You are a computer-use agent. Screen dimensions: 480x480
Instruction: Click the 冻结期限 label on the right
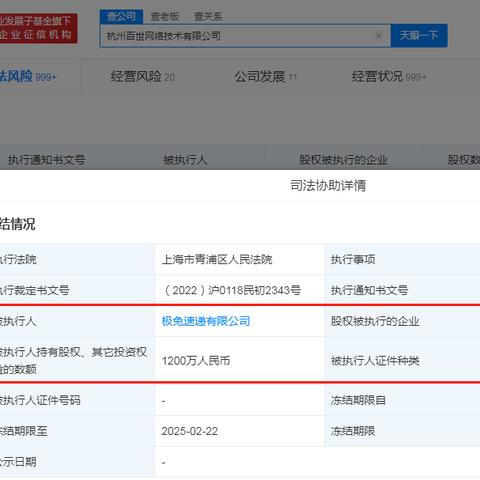point(353,431)
